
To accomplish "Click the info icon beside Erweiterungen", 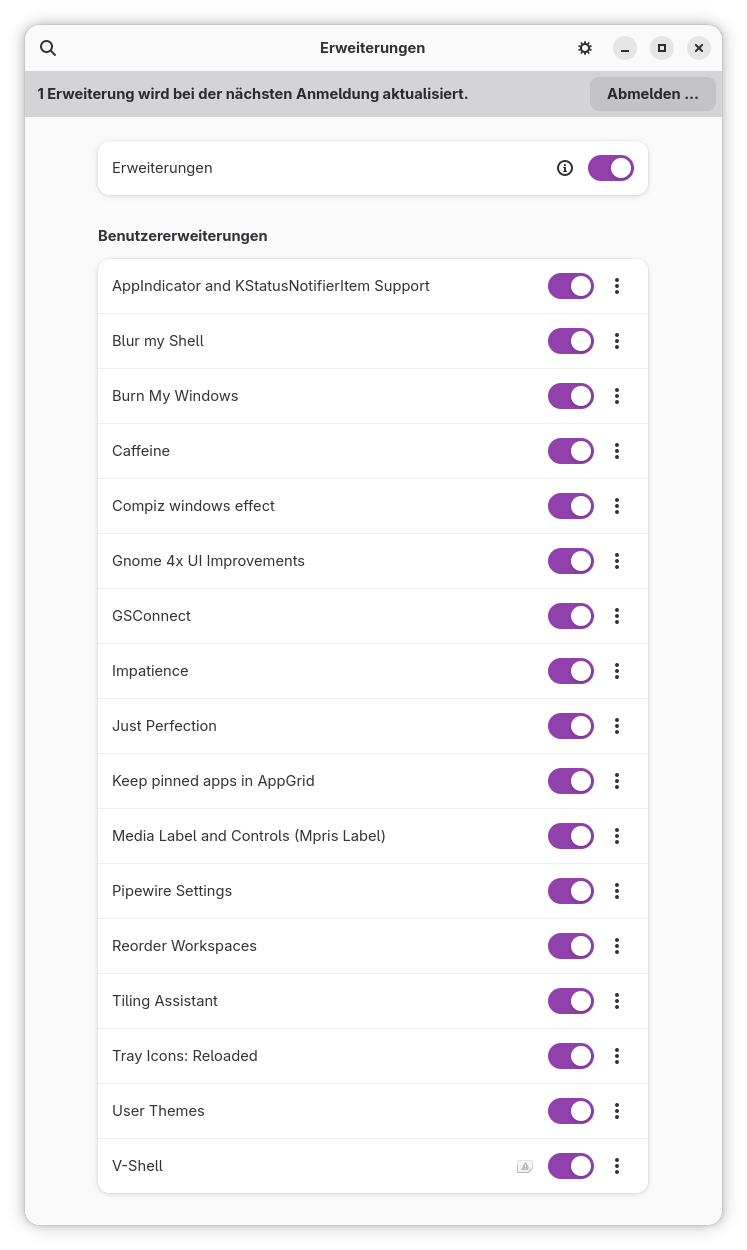I will click(565, 168).
